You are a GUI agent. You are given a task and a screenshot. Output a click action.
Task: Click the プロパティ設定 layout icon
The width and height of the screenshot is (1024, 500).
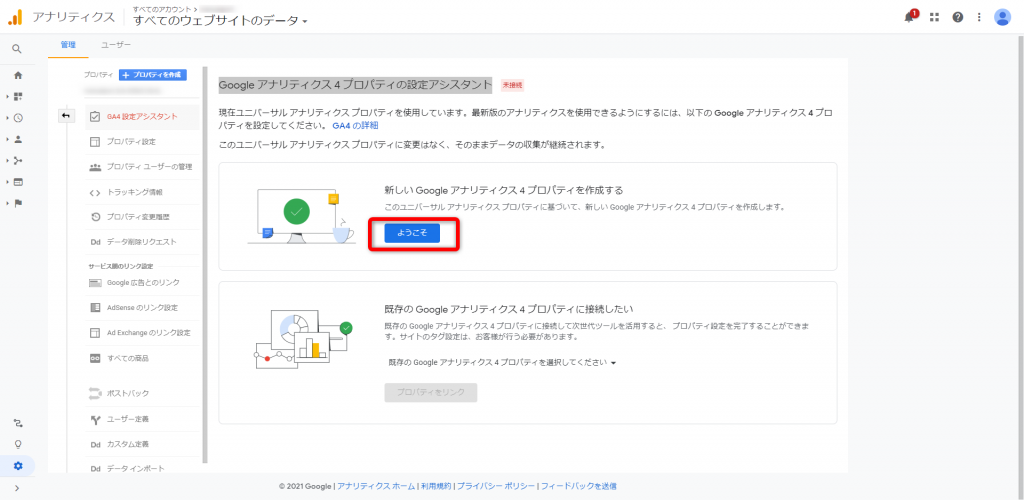[95, 142]
